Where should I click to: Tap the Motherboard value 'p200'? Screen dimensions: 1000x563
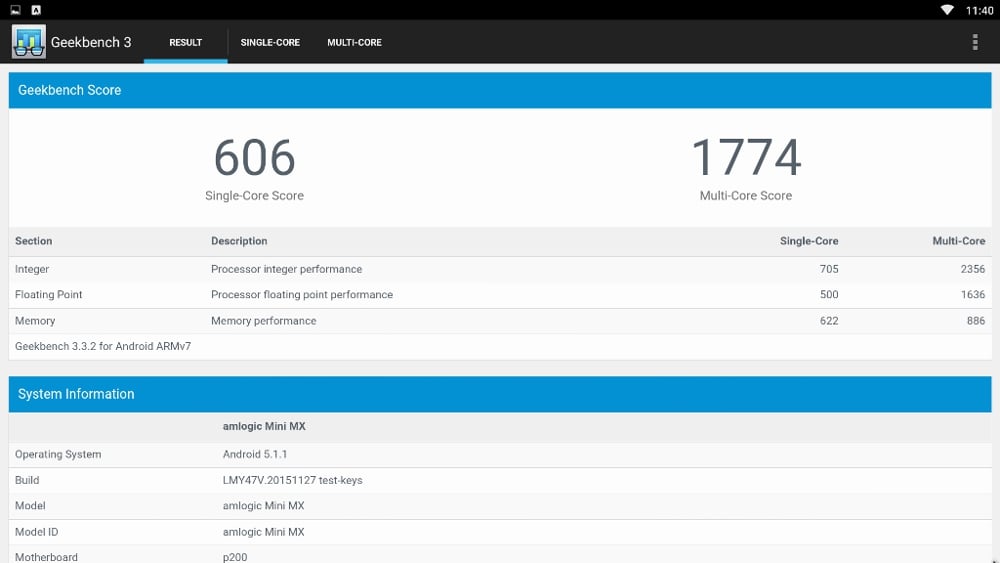point(235,557)
